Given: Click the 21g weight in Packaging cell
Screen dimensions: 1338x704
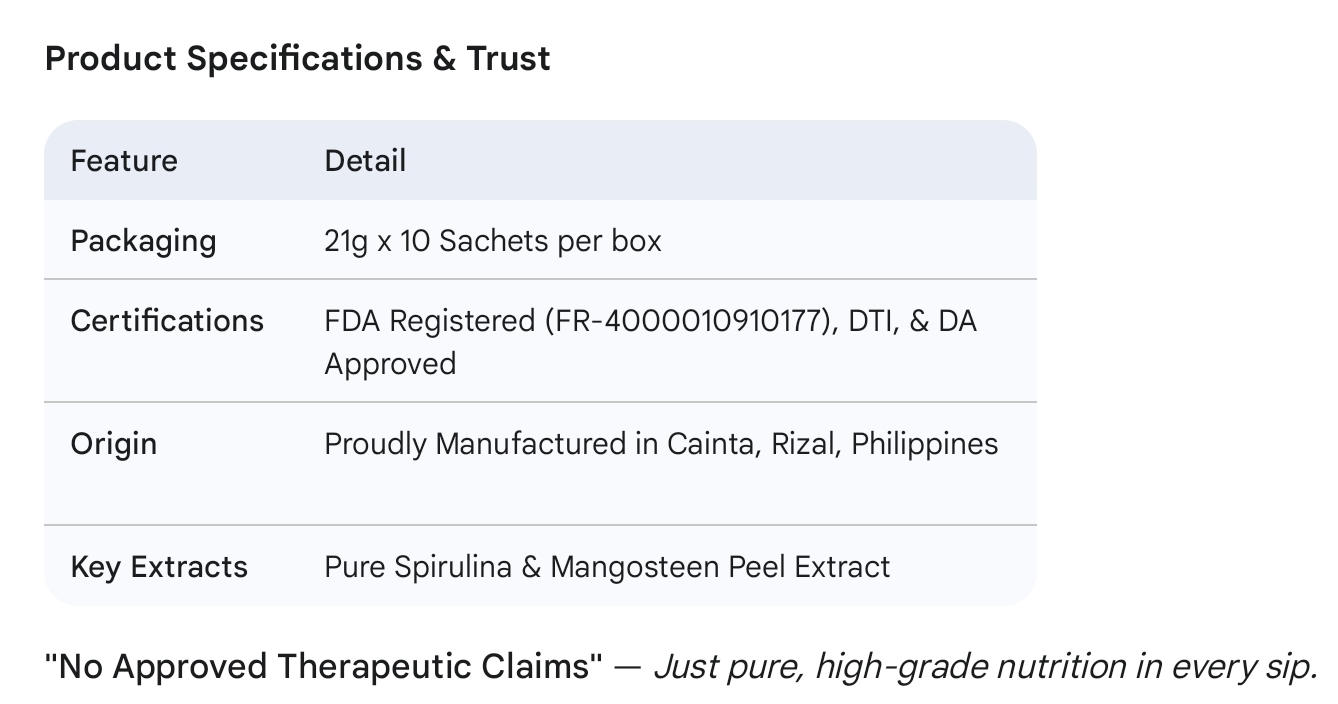Looking at the screenshot, I should coord(346,241).
